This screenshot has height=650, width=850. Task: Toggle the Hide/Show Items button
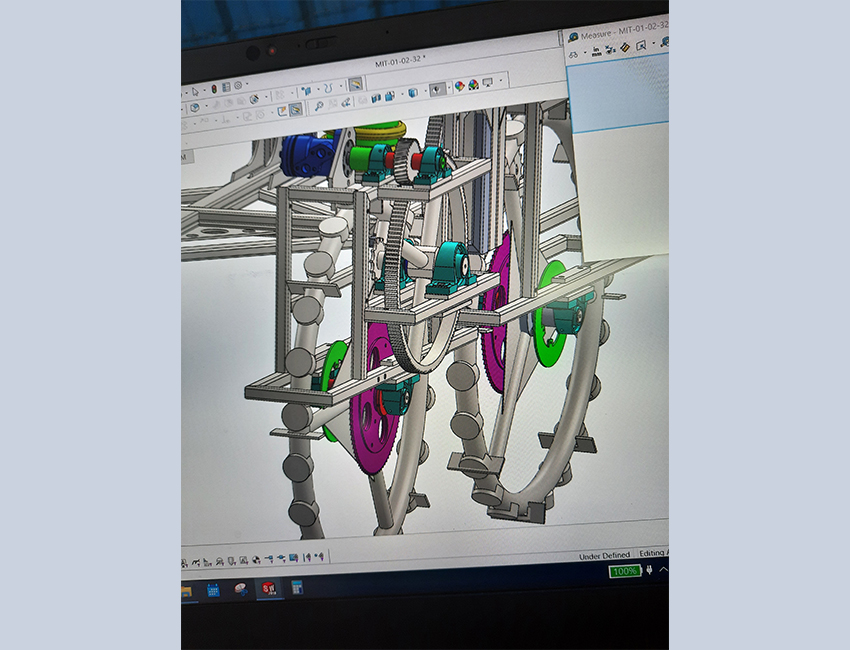pyautogui.click(x=437, y=89)
